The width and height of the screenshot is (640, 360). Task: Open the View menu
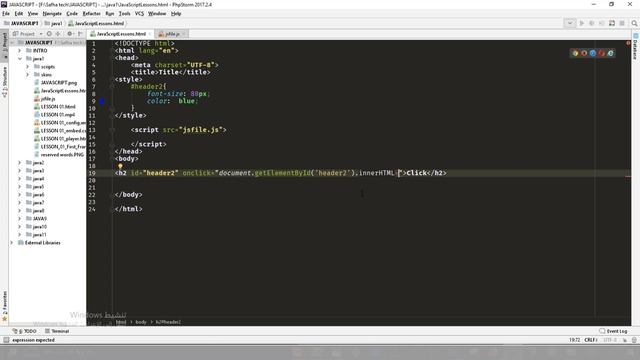pos(33,13)
